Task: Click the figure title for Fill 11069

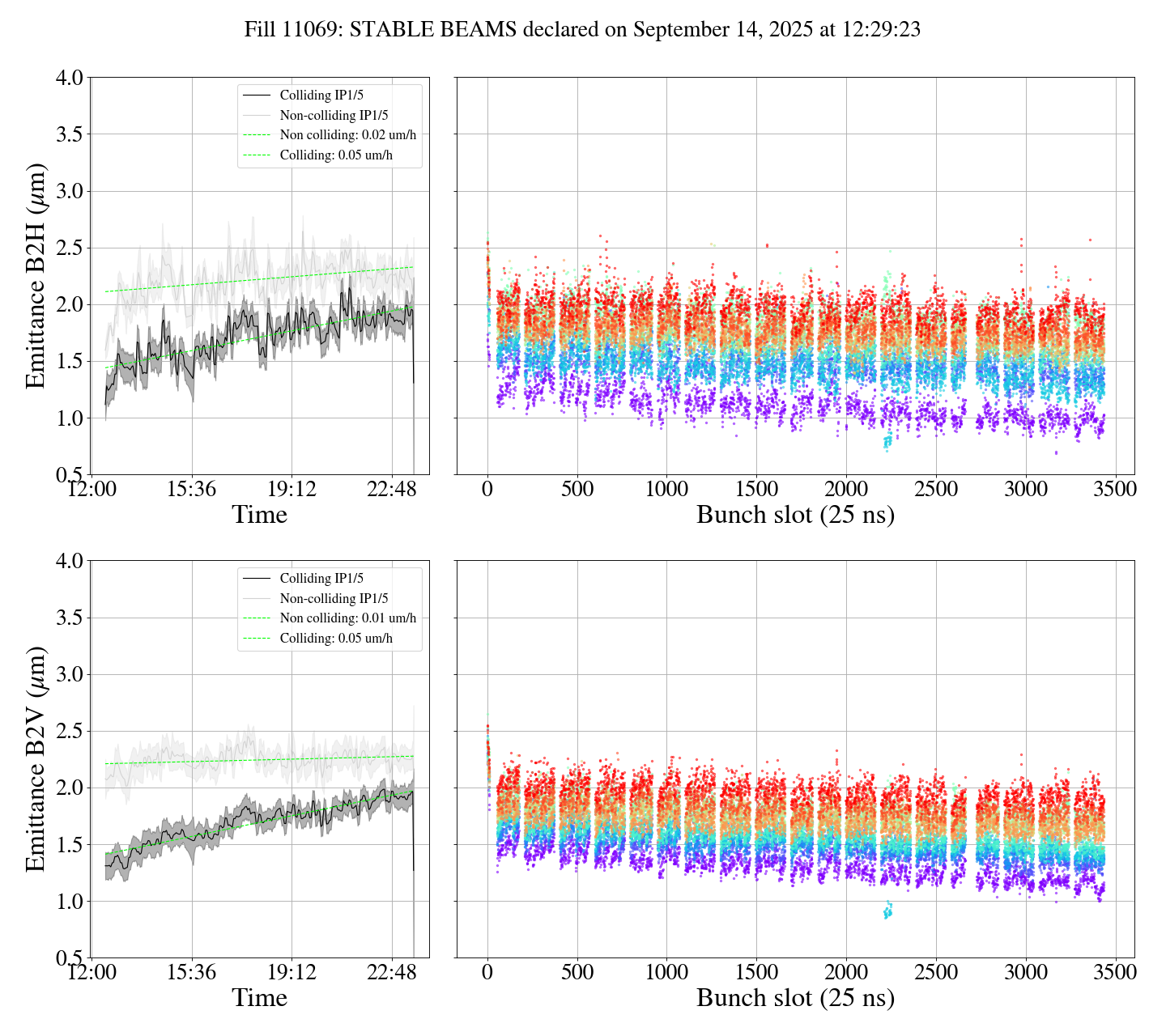Action: [x=582, y=30]
